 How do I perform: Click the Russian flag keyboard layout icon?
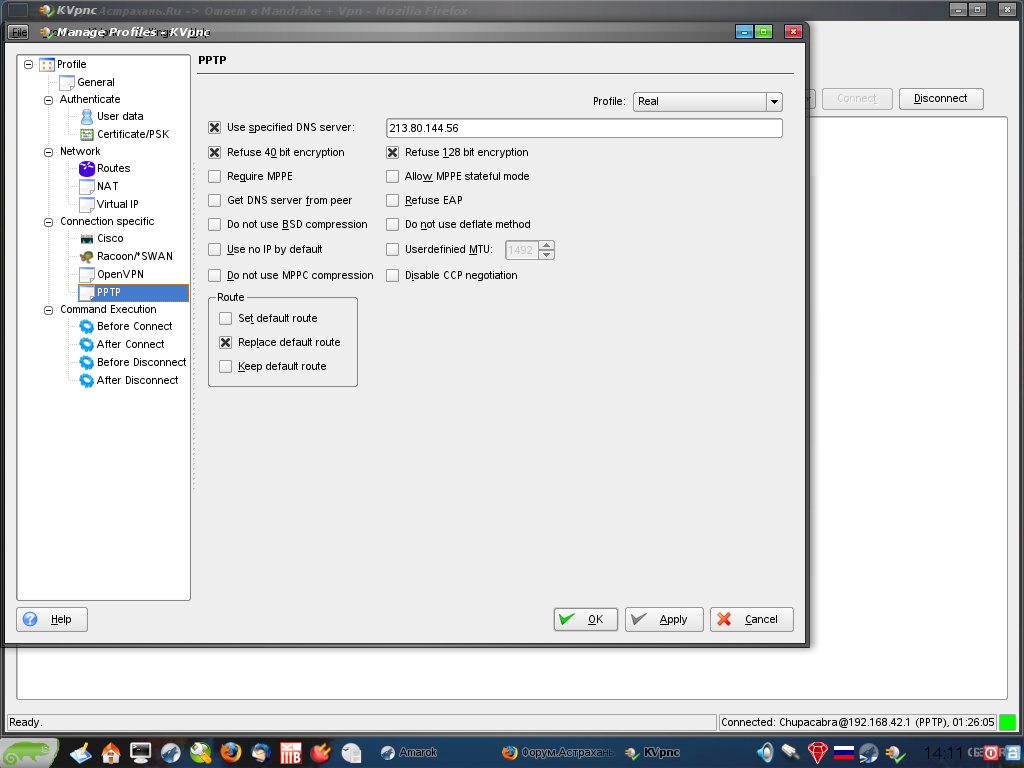tap(844, 753)
